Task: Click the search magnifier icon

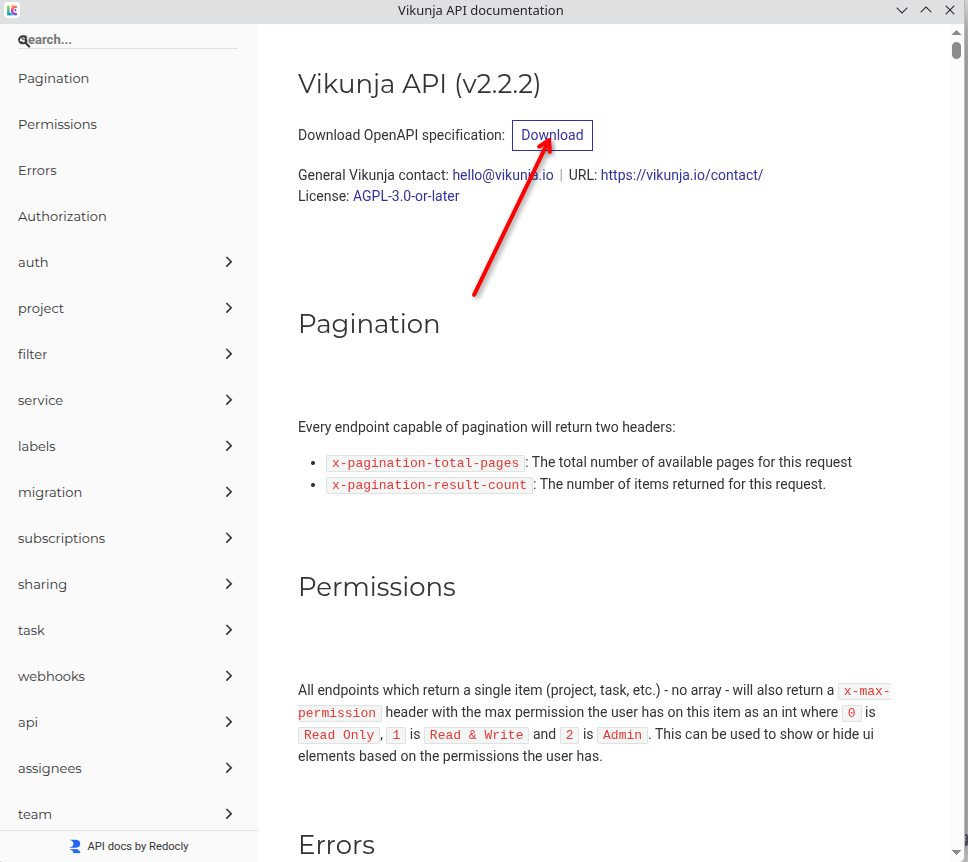Action: [x=23, y=41]
